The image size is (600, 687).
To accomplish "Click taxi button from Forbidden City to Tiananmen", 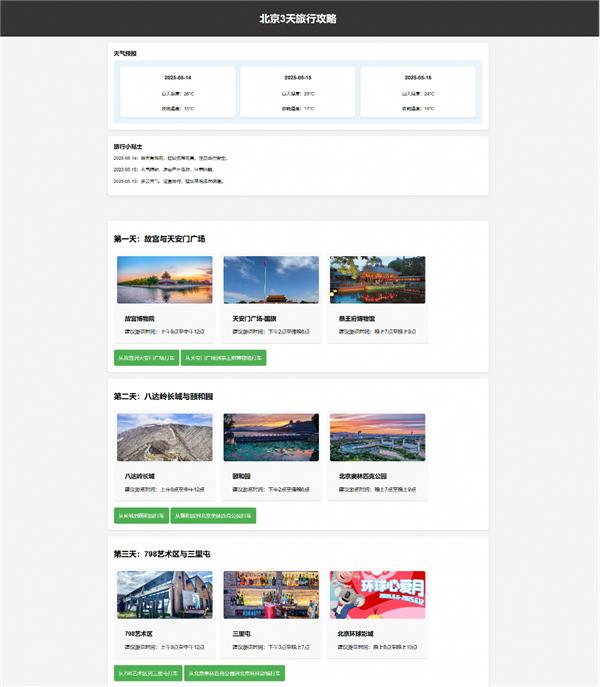I will pyautogui.click(x=146, y=358).
